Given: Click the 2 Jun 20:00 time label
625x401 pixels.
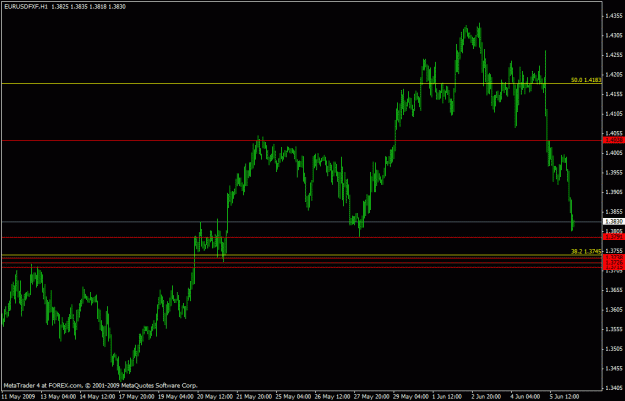Looking at the screenshot, I should (487, 397).
